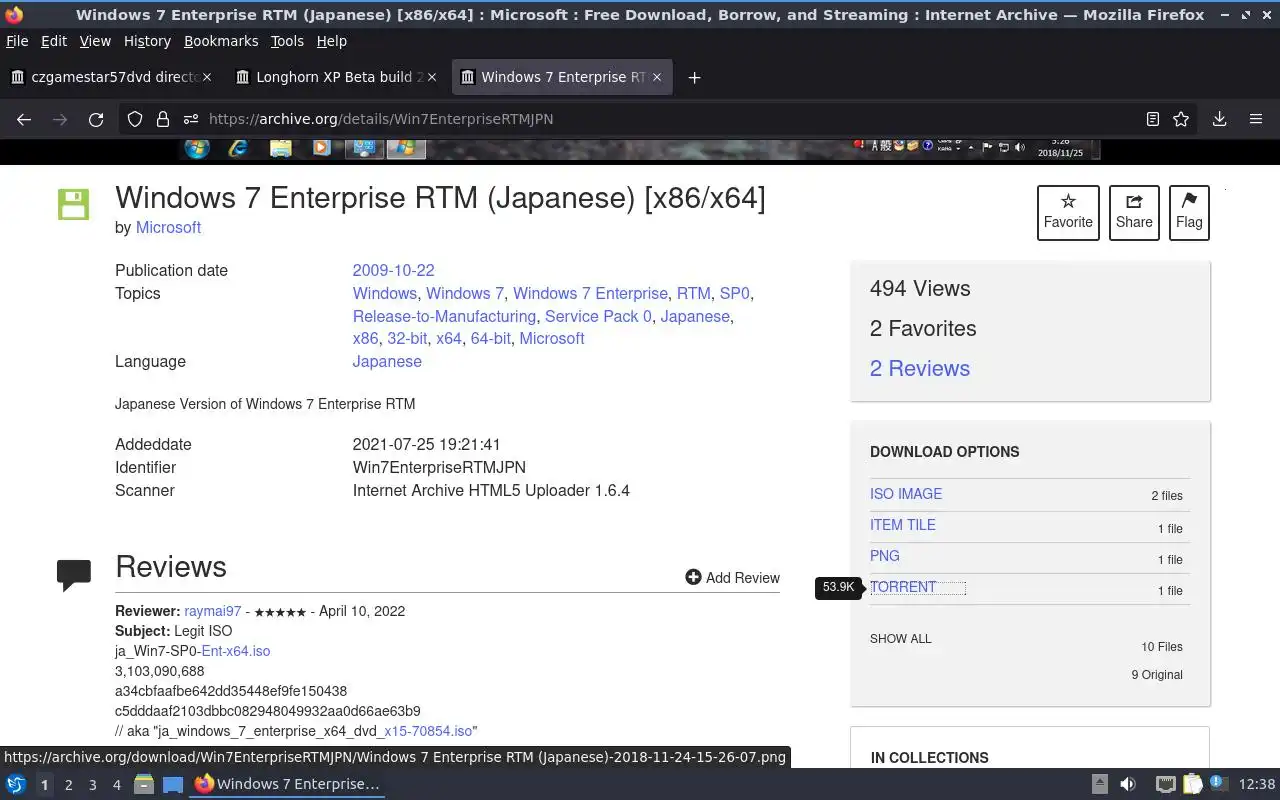This screenshot has width=1280, height=800.
Task: View site security lock information
Action: [x=163, y=119]
